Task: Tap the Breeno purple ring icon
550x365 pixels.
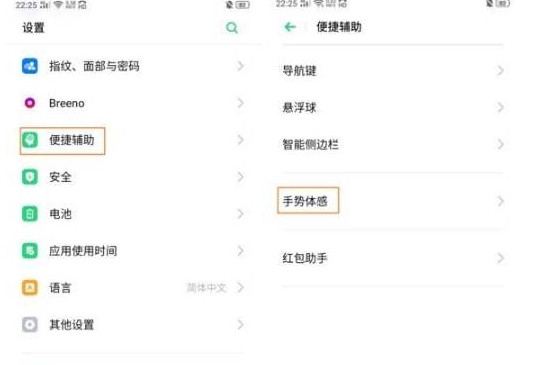Action: tap(30, 103)
